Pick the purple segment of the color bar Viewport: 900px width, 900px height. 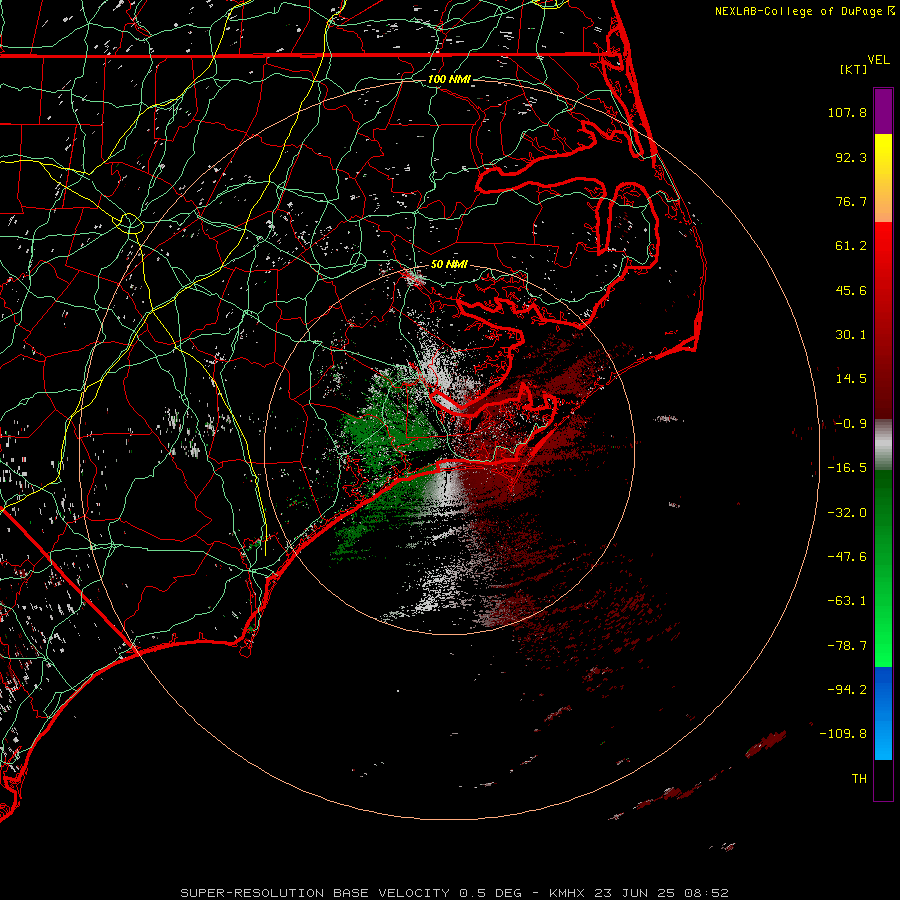883,111
